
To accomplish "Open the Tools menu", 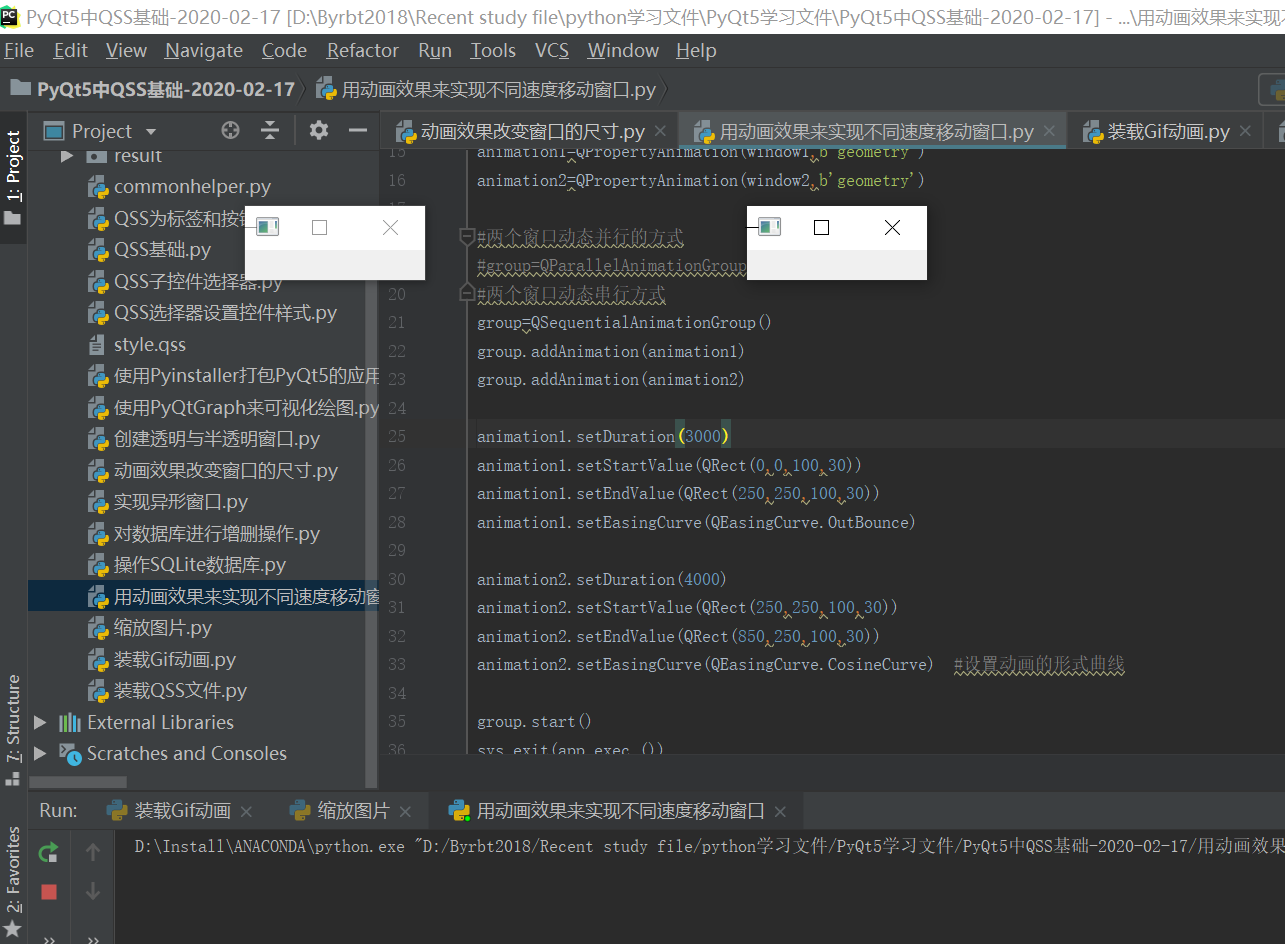I will tap(493, 50).
